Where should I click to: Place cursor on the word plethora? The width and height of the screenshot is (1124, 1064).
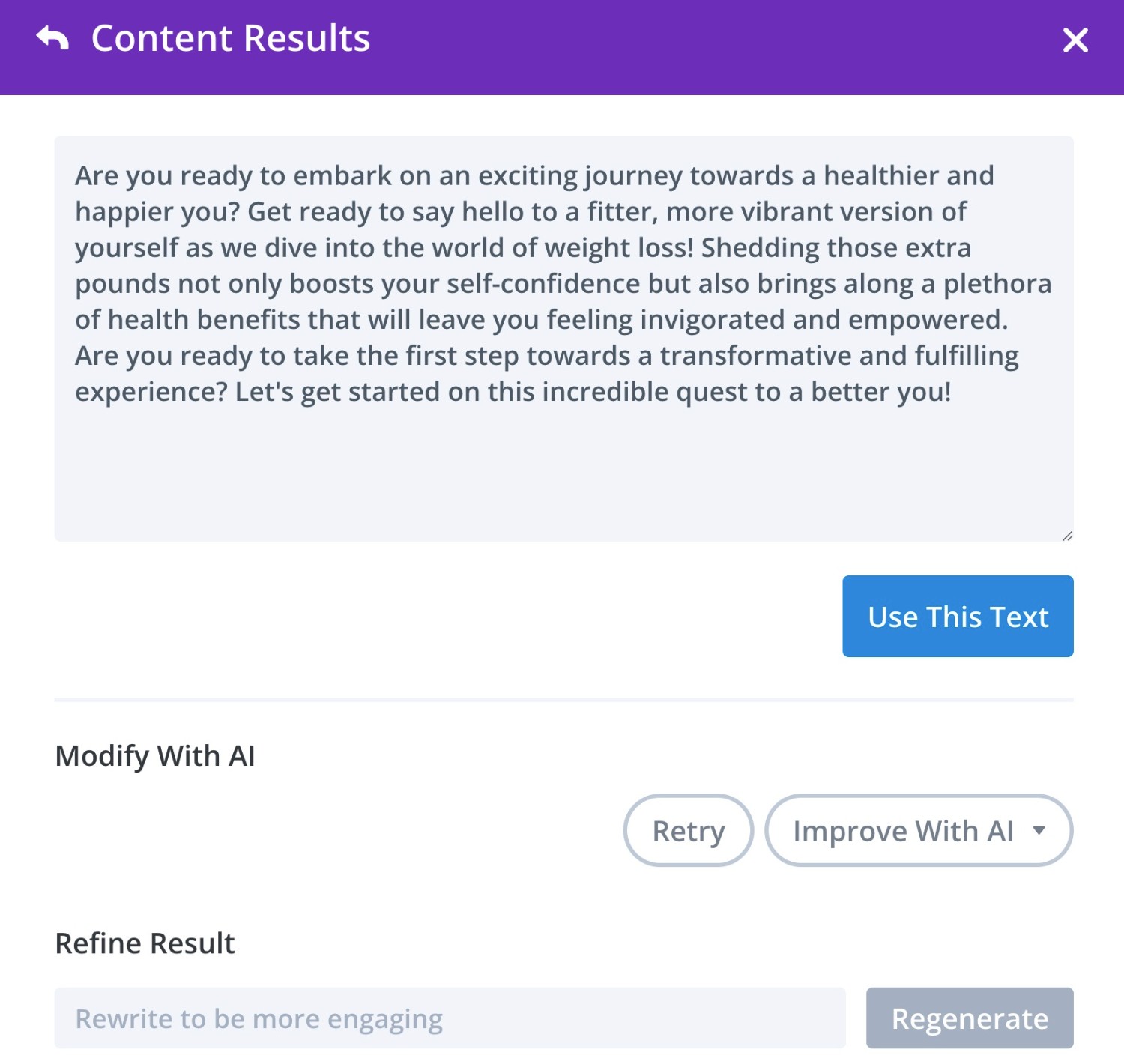pyautogui.click(x=997, y=285)
